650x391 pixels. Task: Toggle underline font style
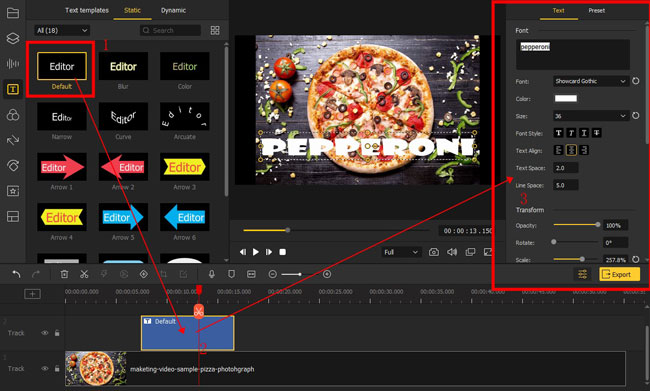coord(584,133)
